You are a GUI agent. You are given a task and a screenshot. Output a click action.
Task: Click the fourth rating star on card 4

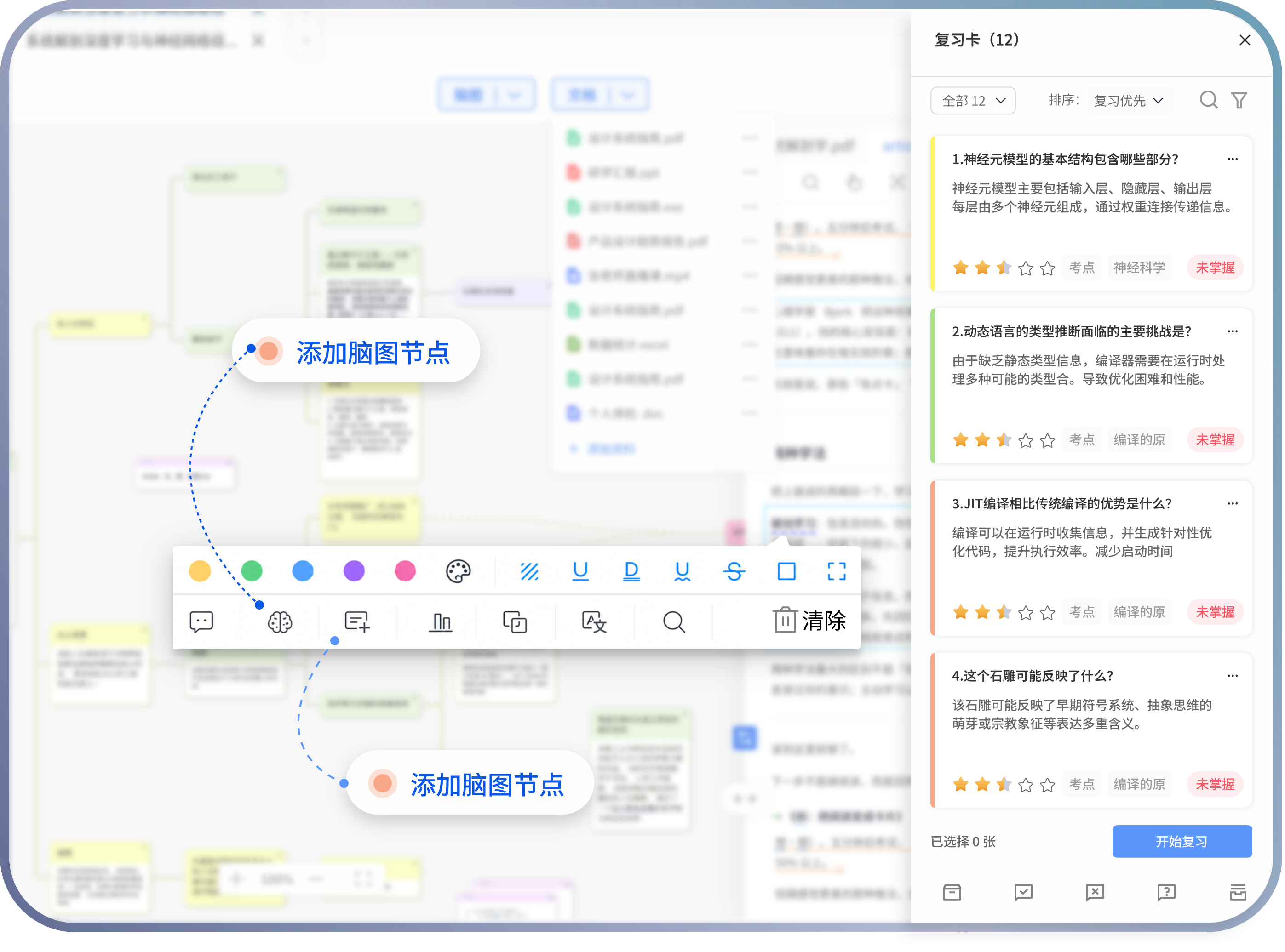click(x=1026, y=786)
